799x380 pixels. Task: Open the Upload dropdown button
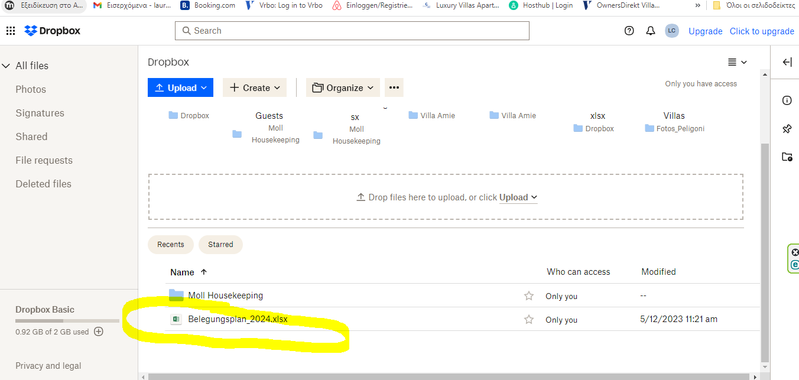(180, 88)
